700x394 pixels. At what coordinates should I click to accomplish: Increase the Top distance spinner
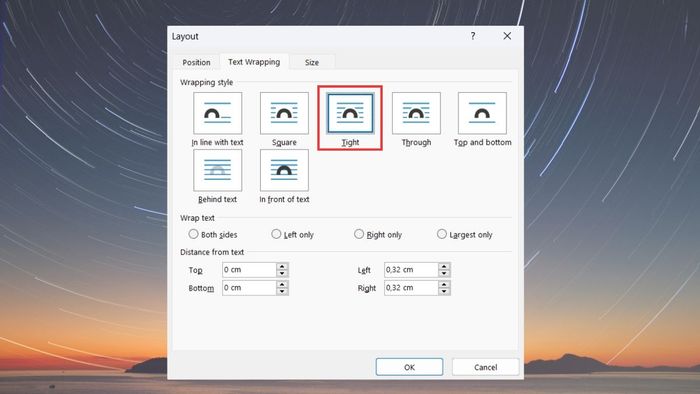[x=282, y=266]
